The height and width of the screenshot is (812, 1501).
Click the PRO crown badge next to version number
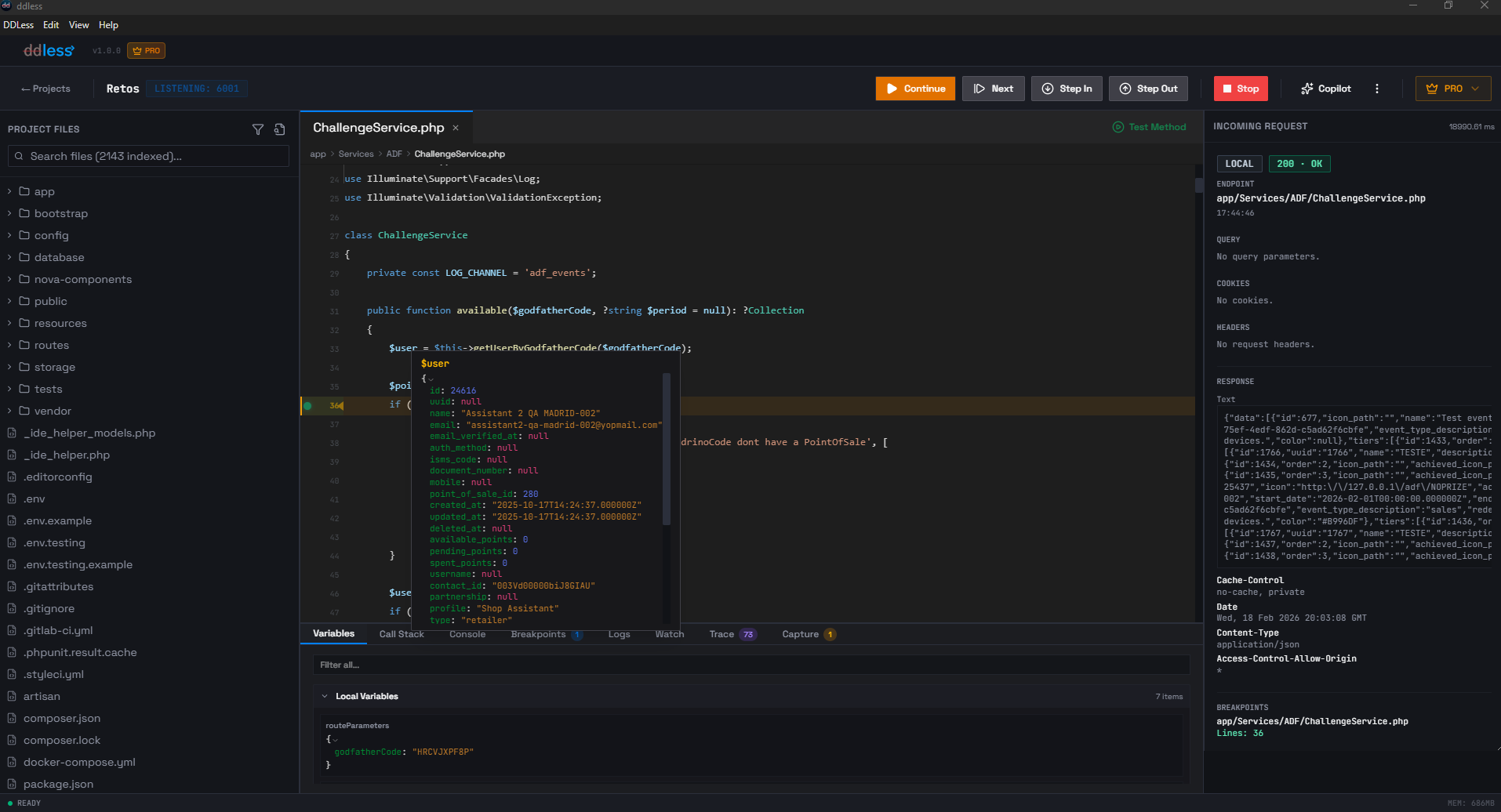click(146, 50)
